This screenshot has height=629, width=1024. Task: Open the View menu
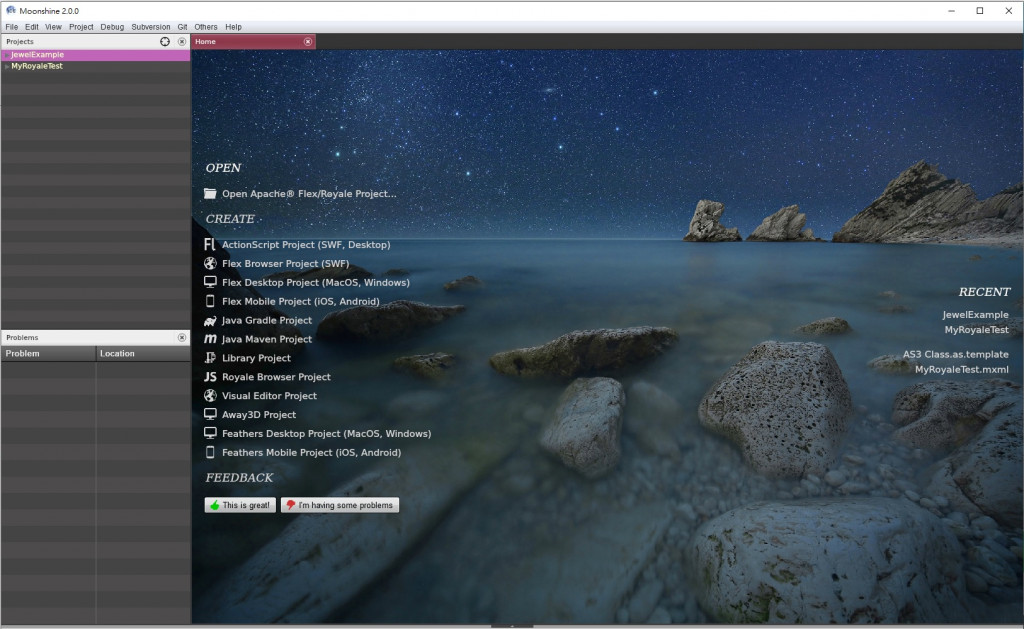pos(53,27)
